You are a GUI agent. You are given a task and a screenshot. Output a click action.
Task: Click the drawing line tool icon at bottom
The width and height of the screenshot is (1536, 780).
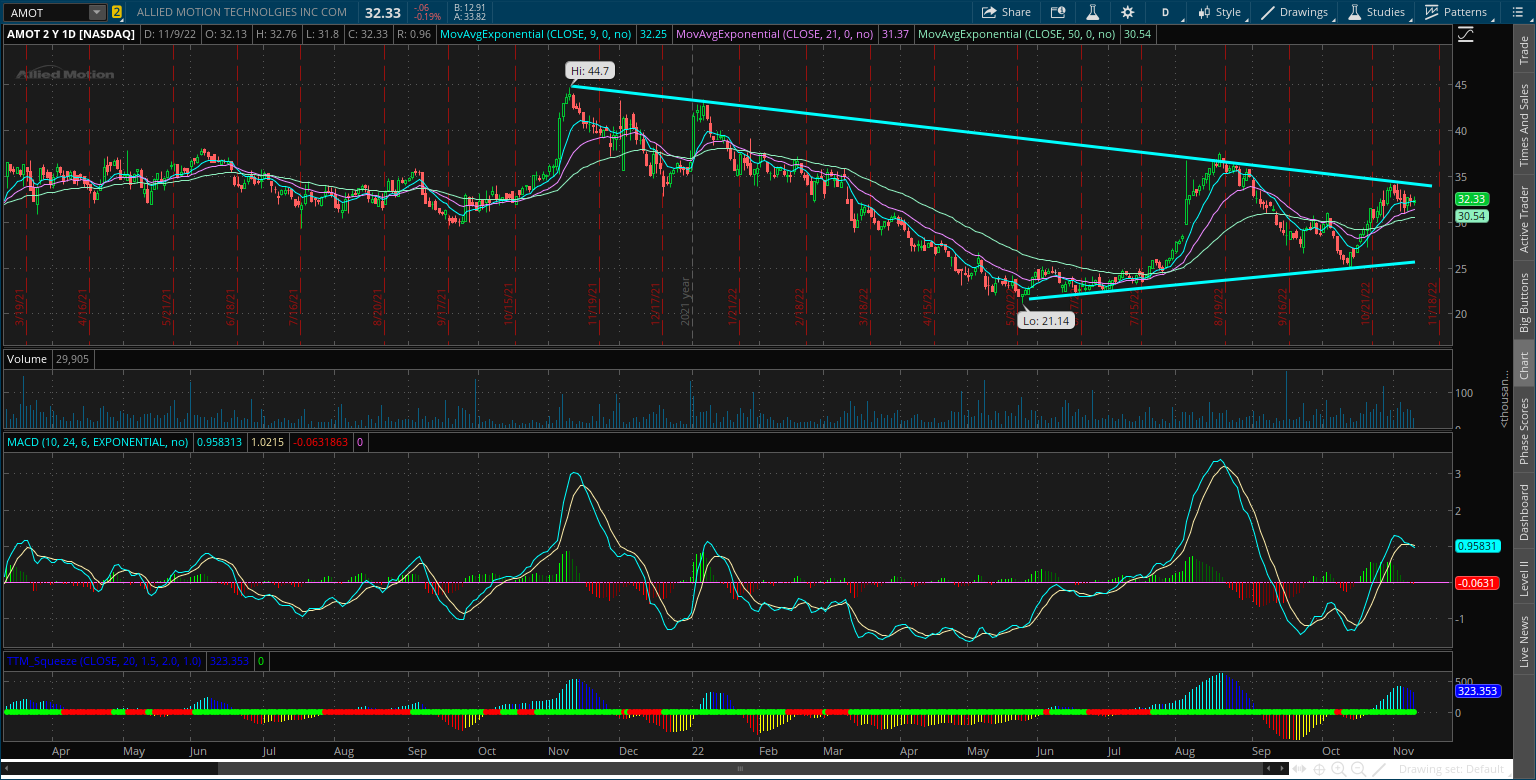[x=1378, y=769]
